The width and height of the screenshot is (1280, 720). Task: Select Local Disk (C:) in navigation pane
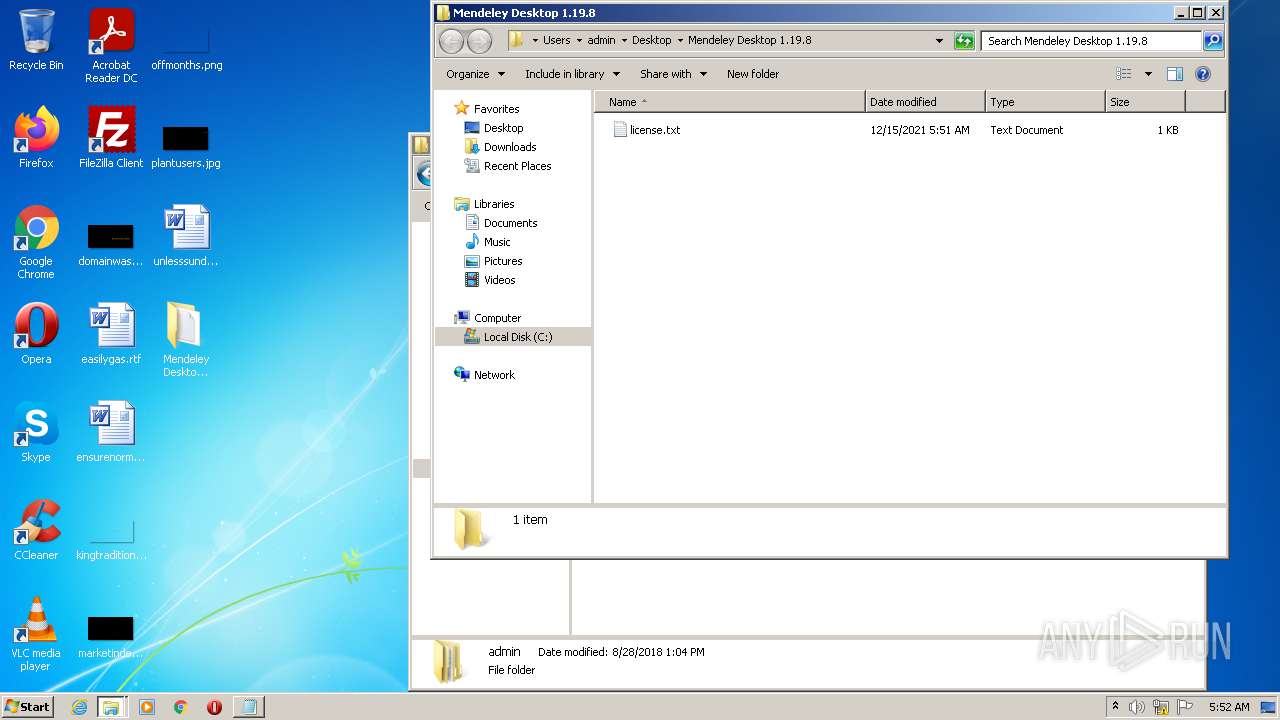click(513, 337)
